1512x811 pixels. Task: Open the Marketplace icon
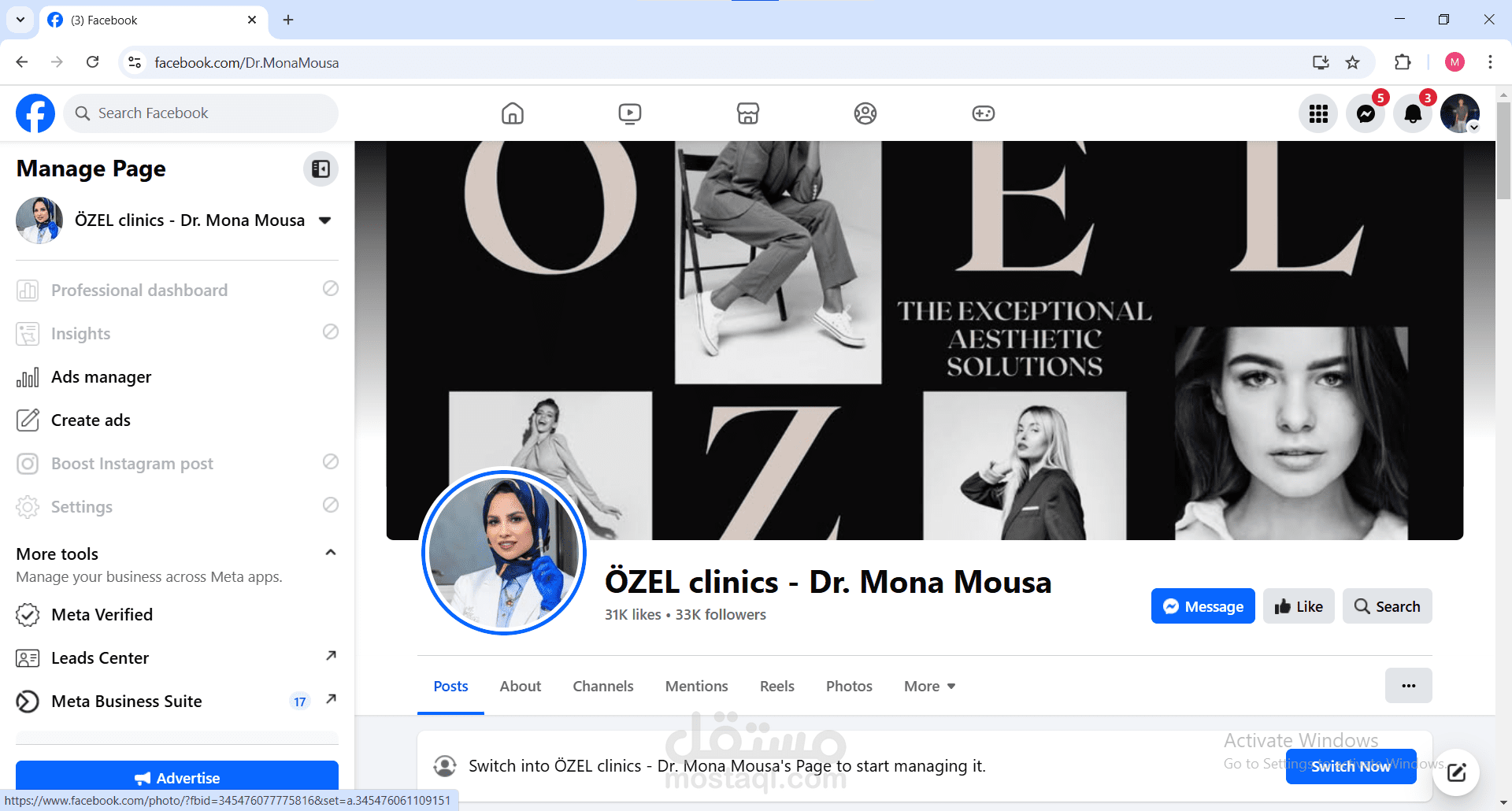(x=747, y=113)
